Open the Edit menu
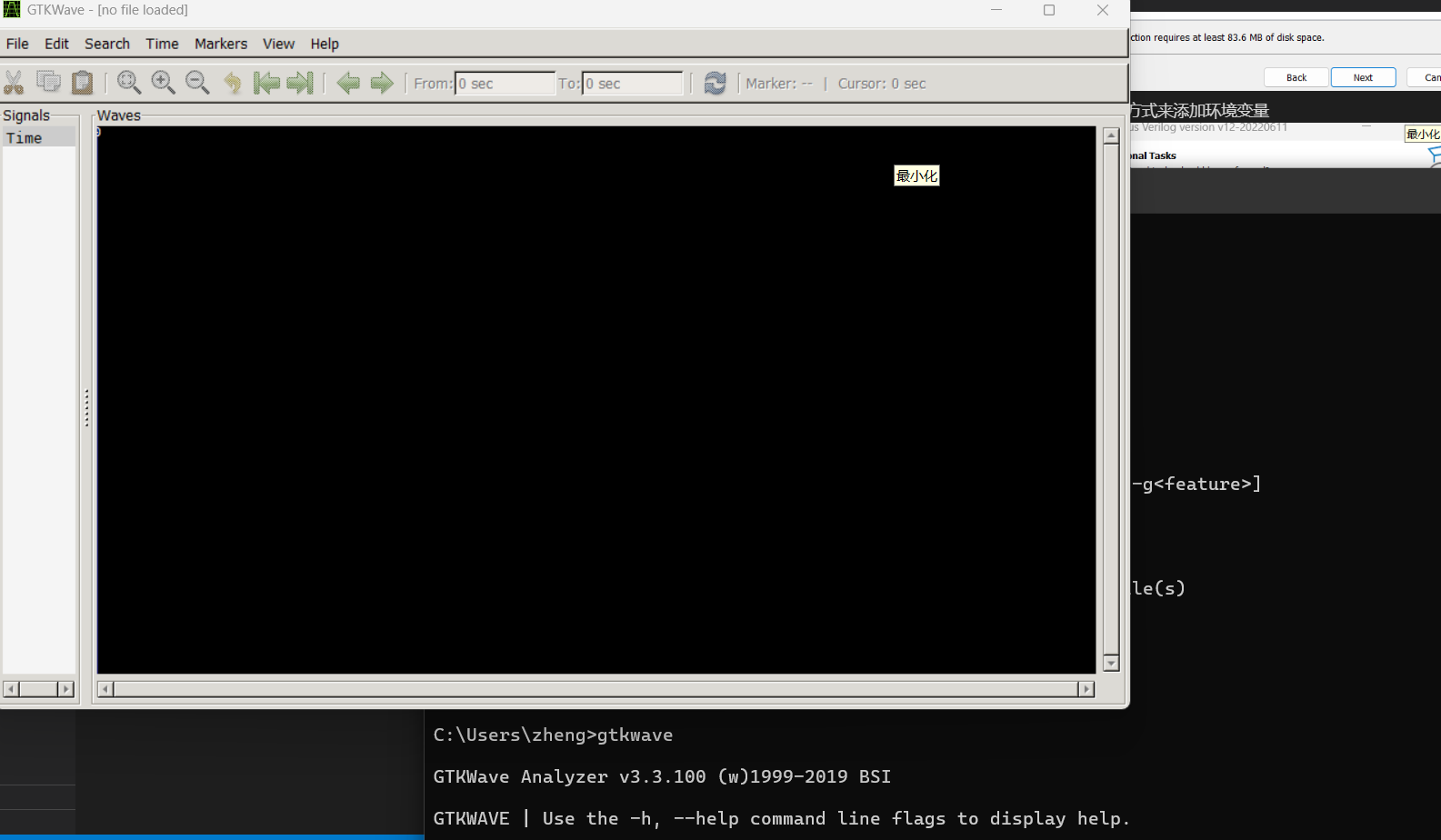The image size is (1441, 840). 56,44
